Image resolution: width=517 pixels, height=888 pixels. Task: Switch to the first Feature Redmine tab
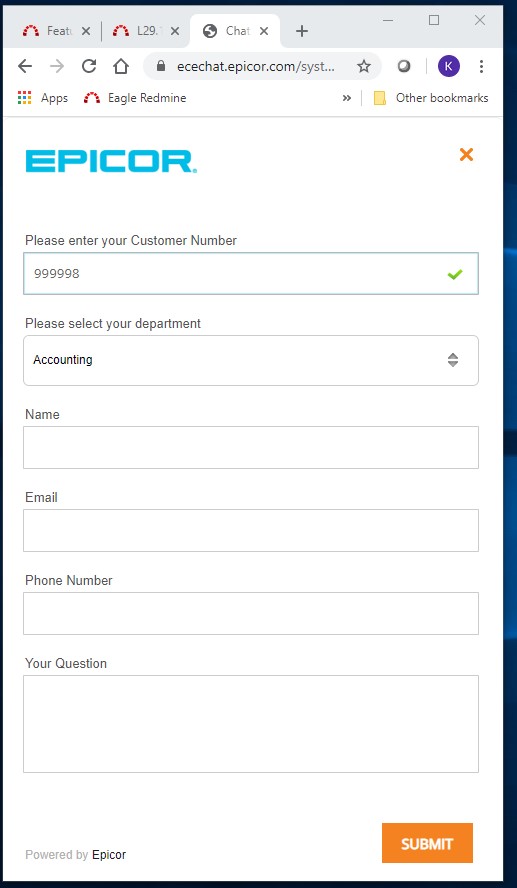point(55,31)
